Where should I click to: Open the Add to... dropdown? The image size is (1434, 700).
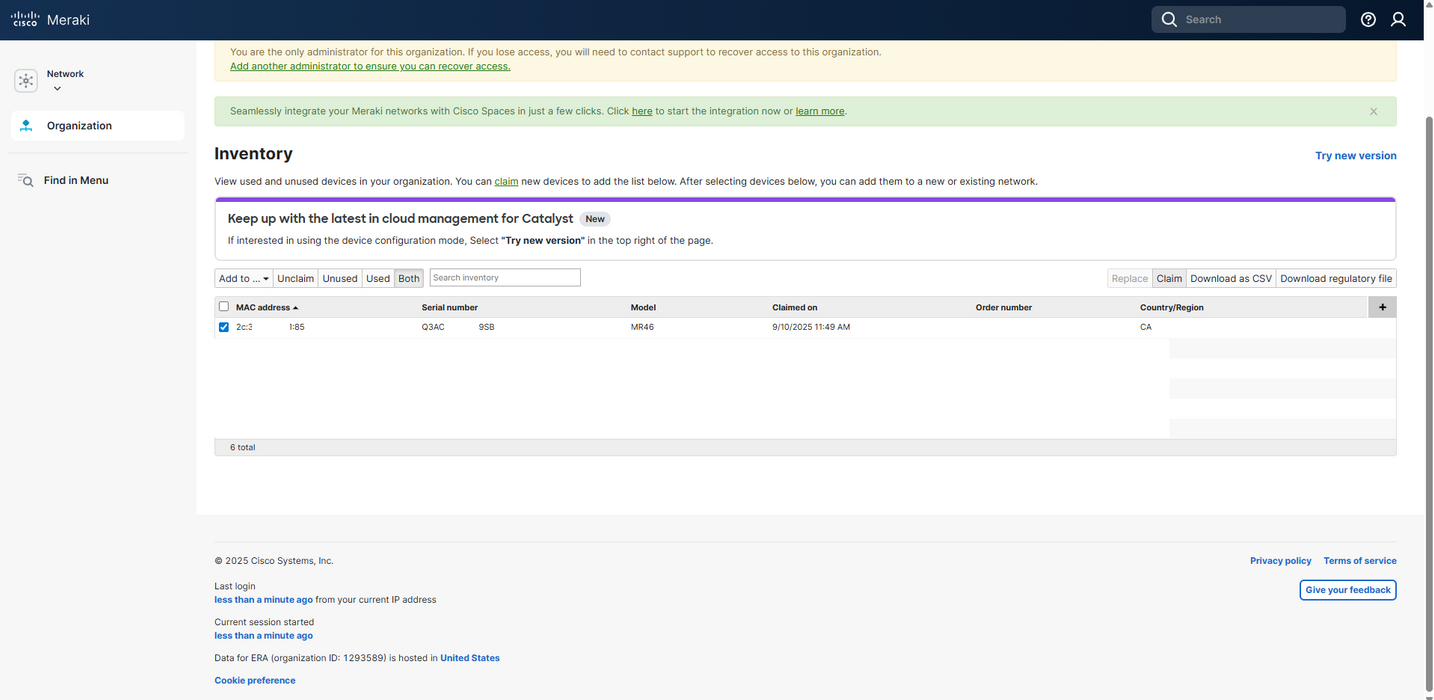(x=244, y=278)
